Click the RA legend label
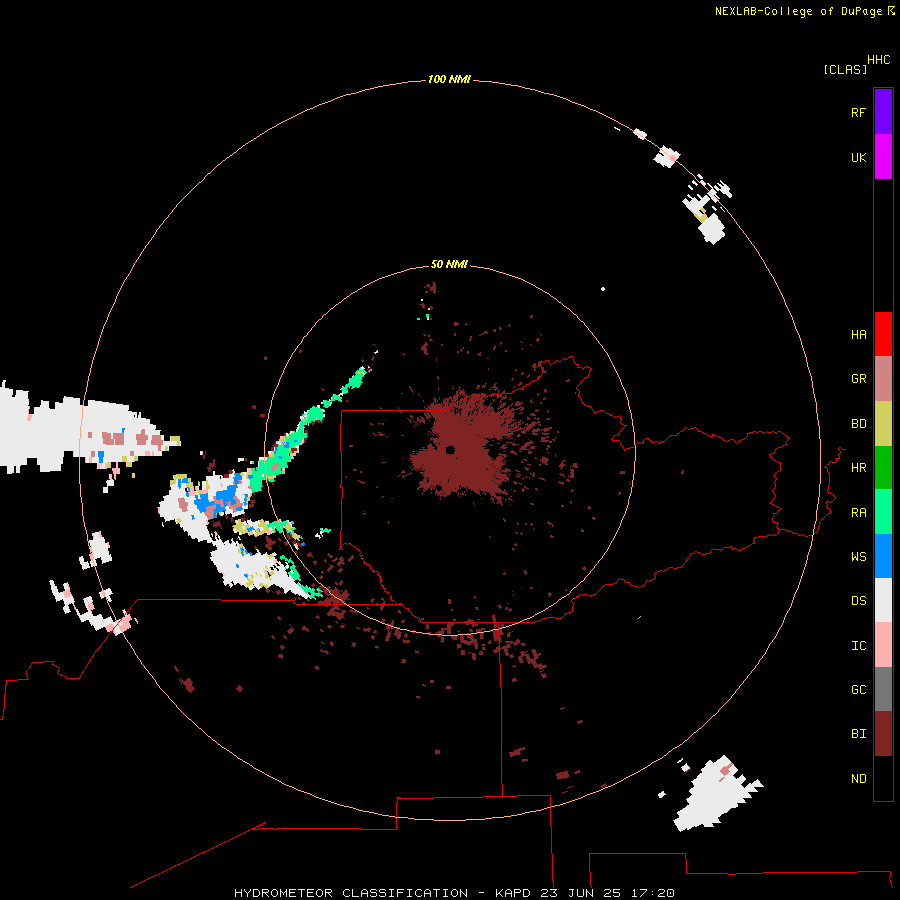The height and width of the screenshot is (900, 900). tap(858, 513)
